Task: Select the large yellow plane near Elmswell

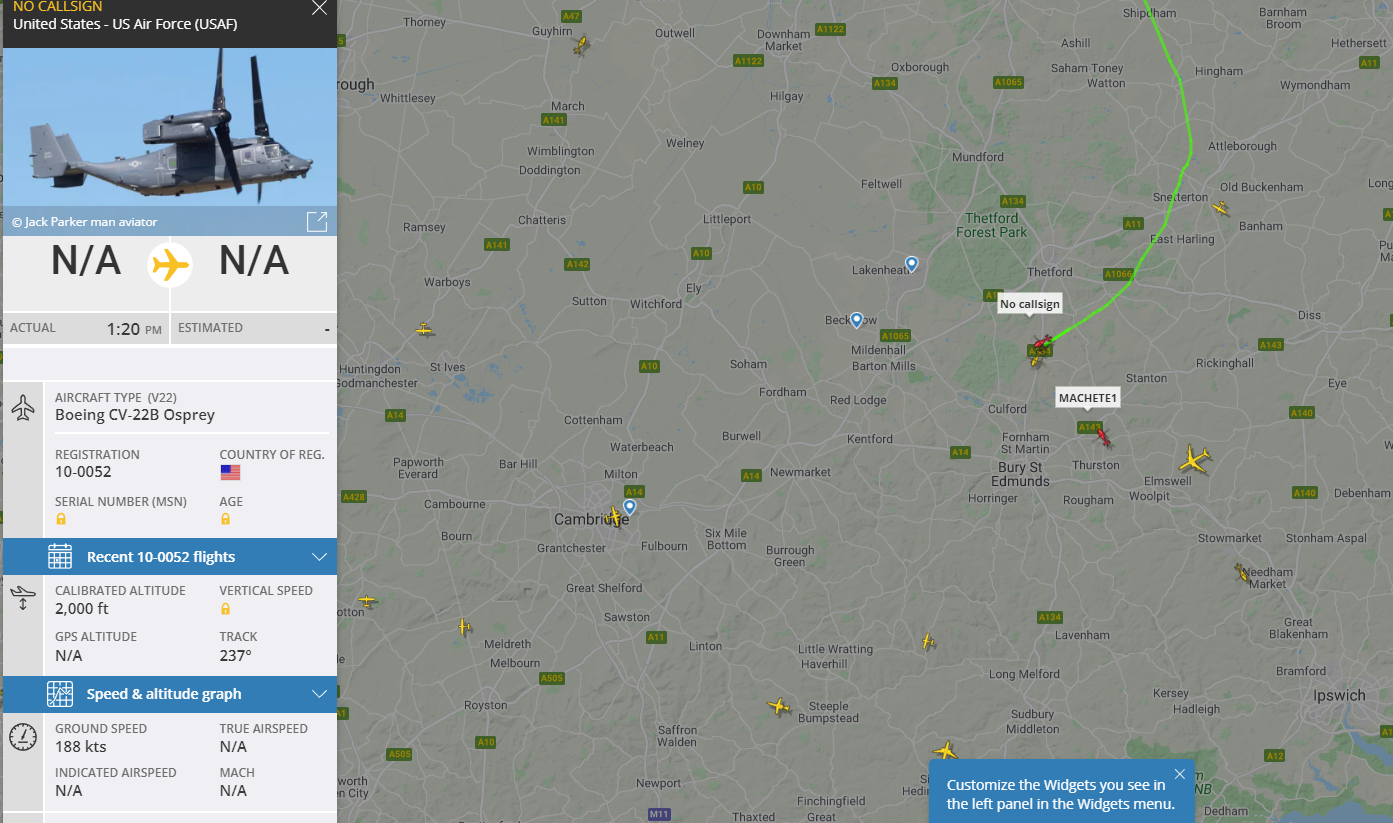Action: coord(1194,460)
